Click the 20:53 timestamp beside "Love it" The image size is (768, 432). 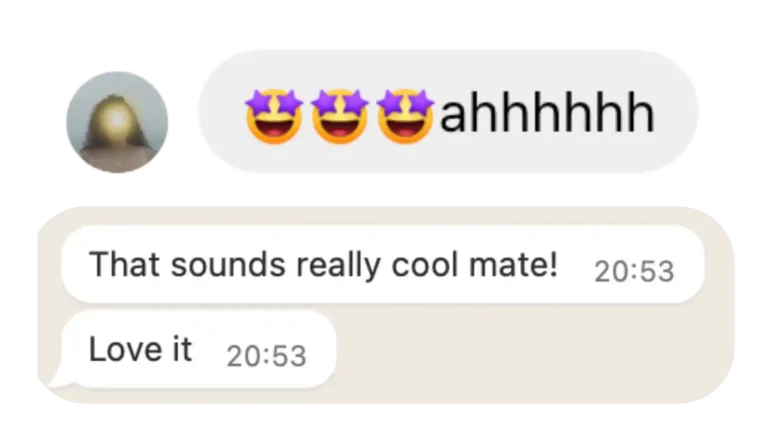pos(266,356)
